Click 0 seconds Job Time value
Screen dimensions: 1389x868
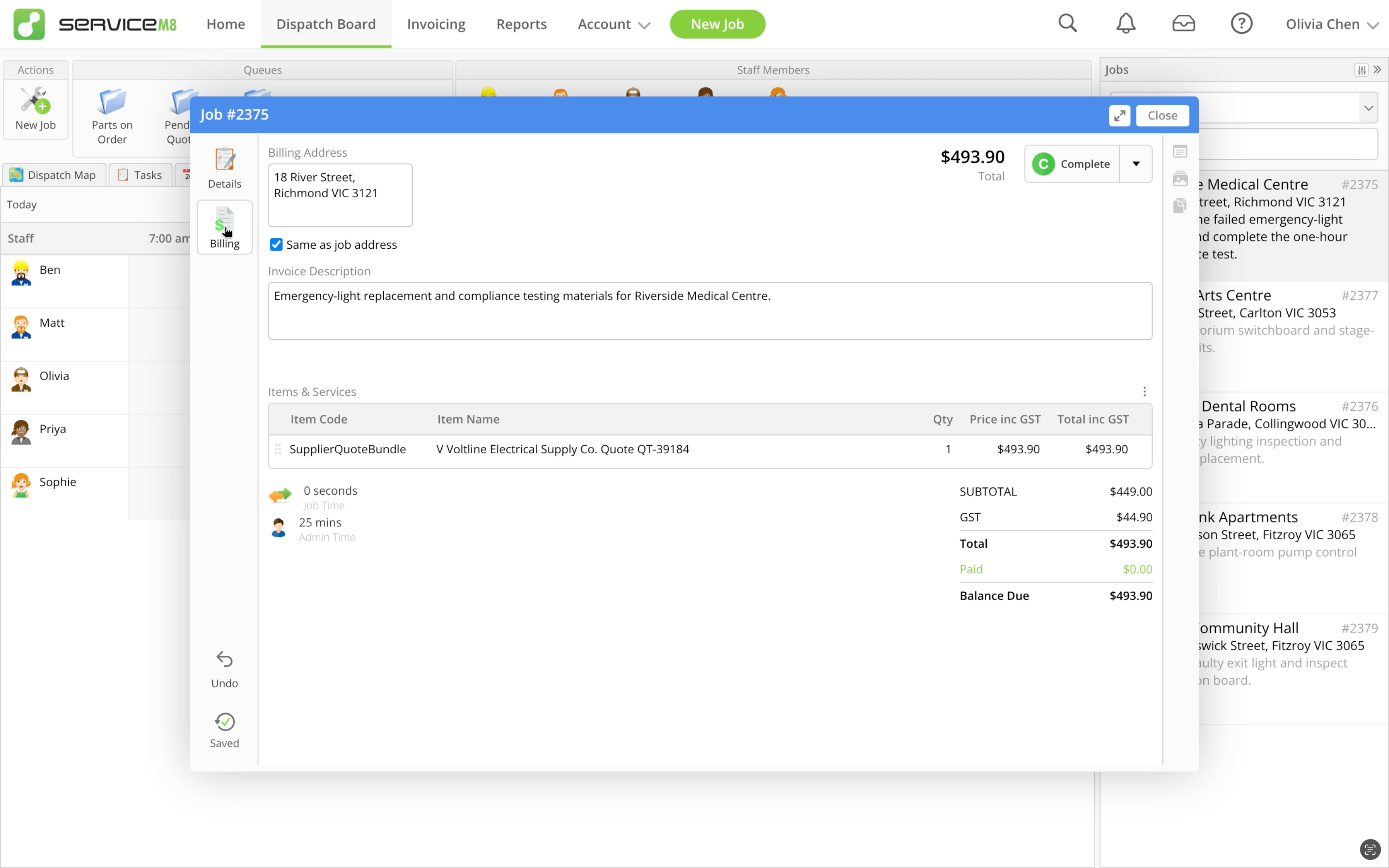[x=331, y=491]
